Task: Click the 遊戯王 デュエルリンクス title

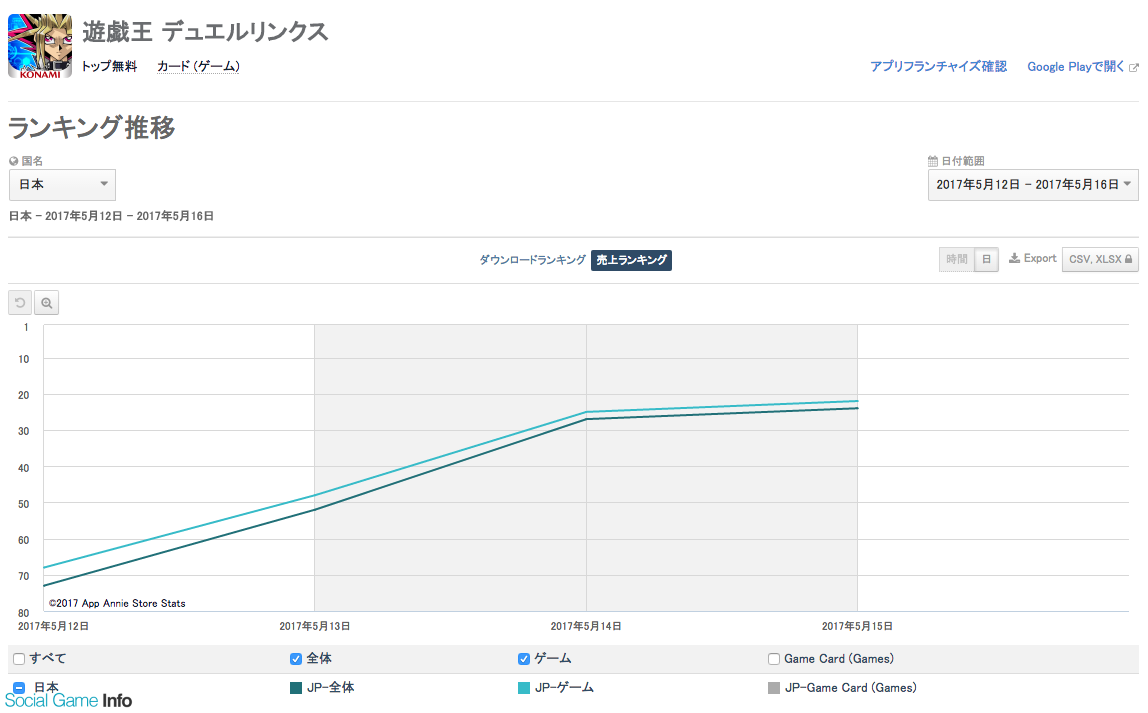Action: click(205, 31)
